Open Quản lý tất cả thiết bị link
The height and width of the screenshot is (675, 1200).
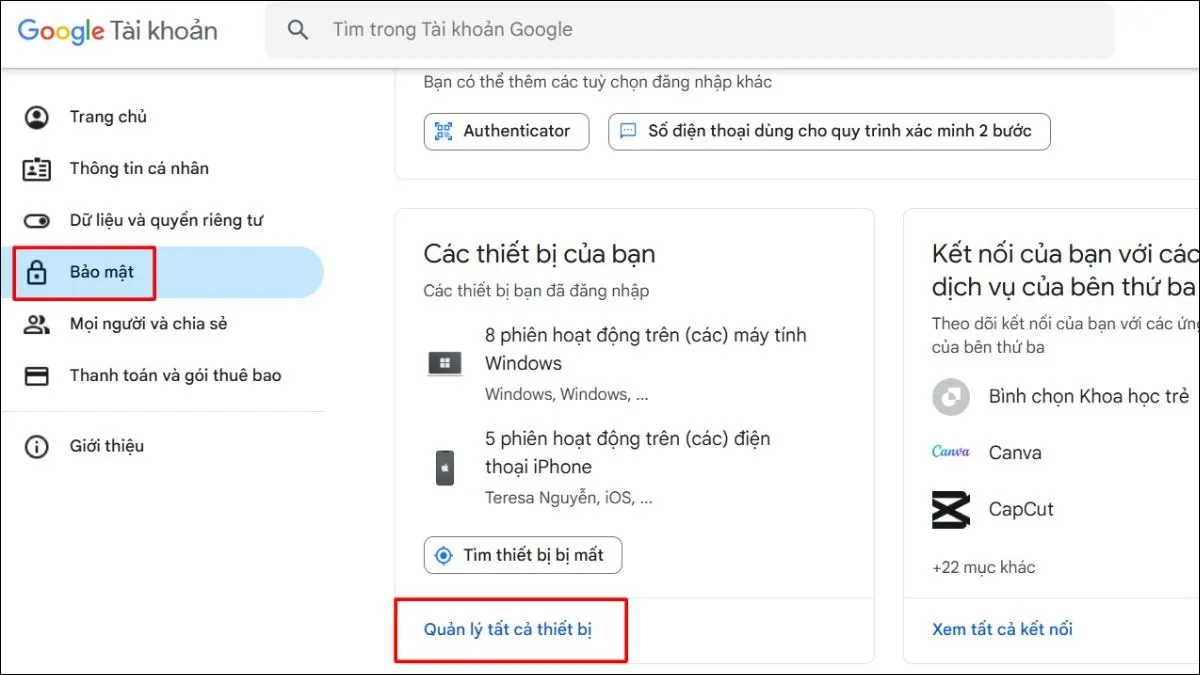pos(508,630)
